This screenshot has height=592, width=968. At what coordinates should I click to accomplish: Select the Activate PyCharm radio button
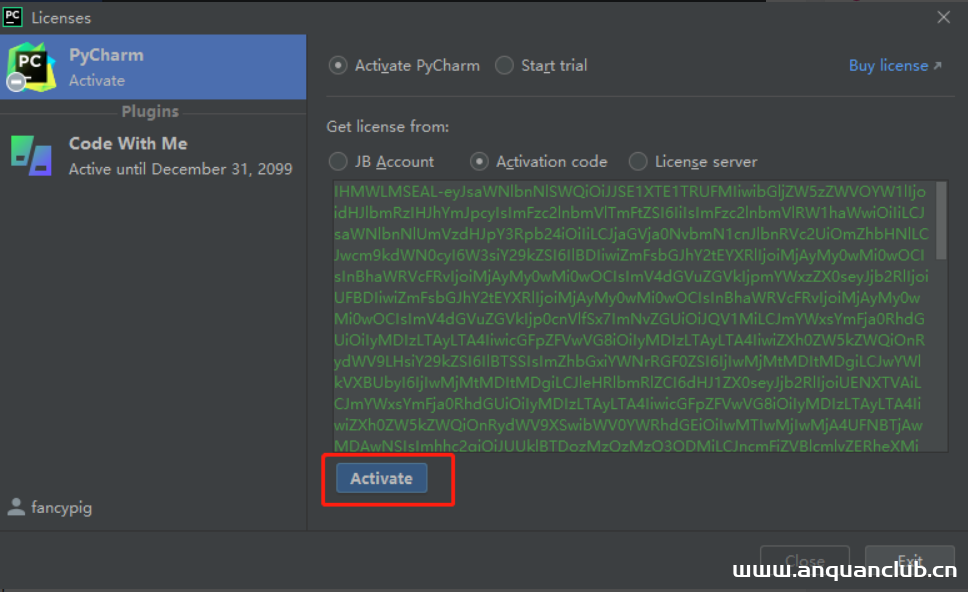tap(337, 65)
